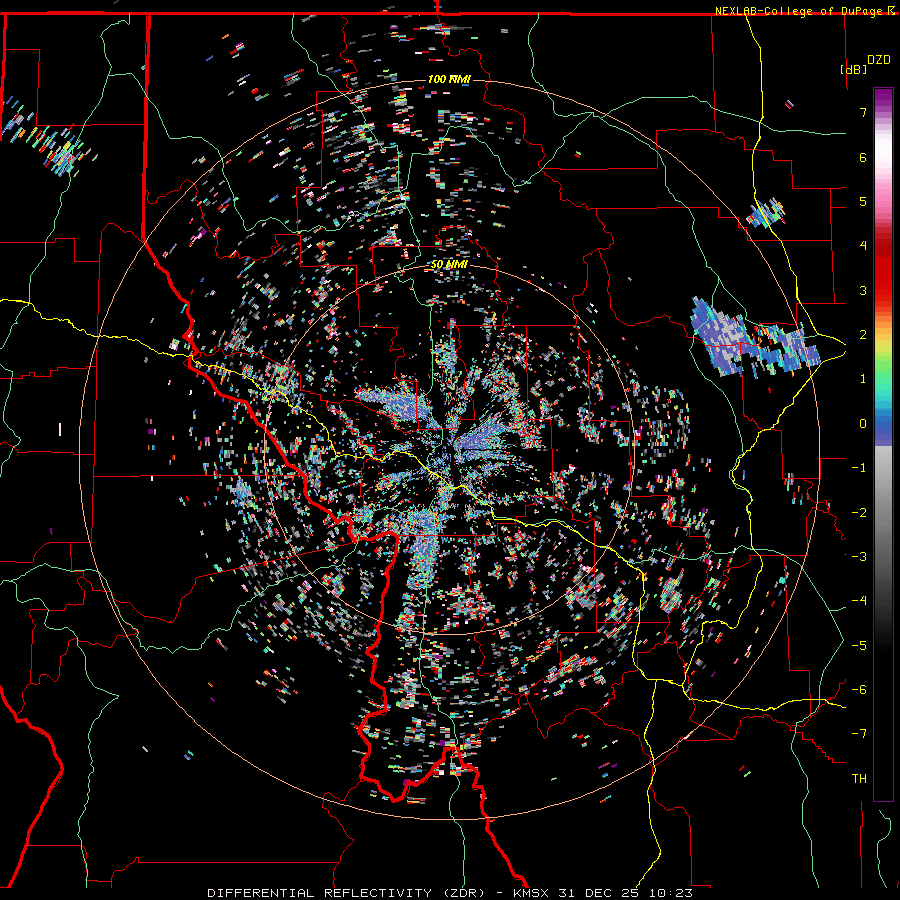Image resolution: width=900 pixels, height=900 pixels.
Task: Click the 0 value on the color scale
Action: pos(863,424)
